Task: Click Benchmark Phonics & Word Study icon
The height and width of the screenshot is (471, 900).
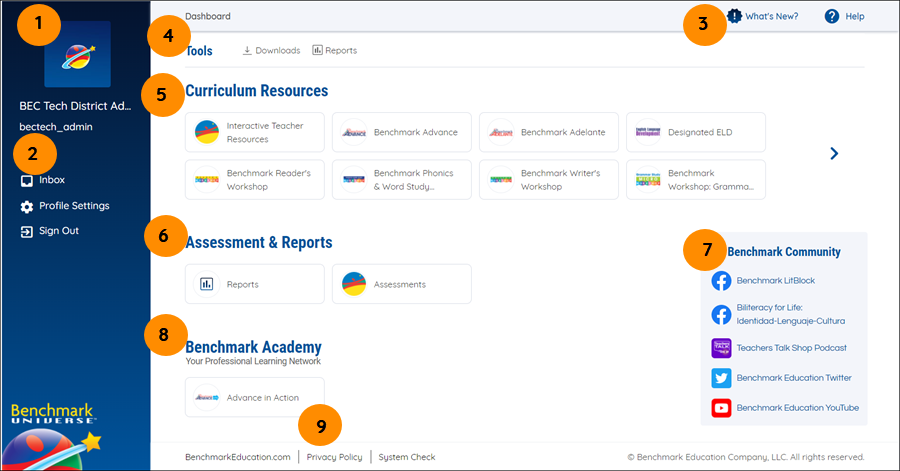Action: point(354,180)
